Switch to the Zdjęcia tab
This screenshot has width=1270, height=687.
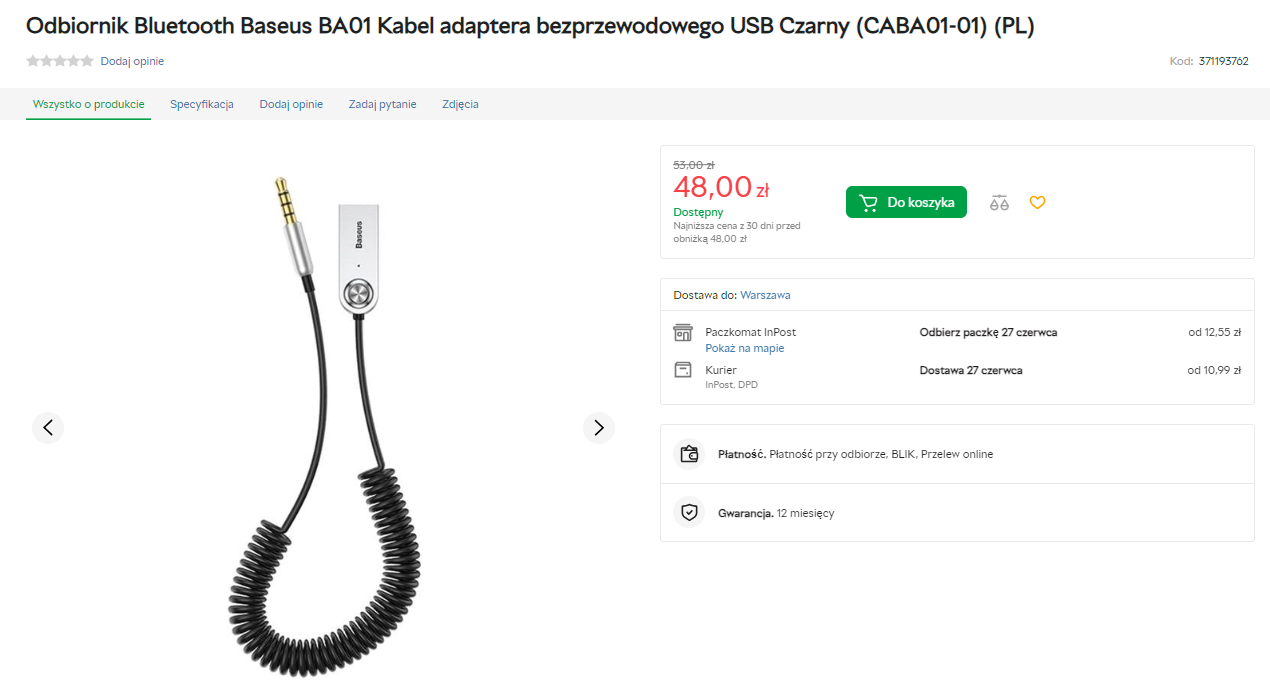pos(460,104)
